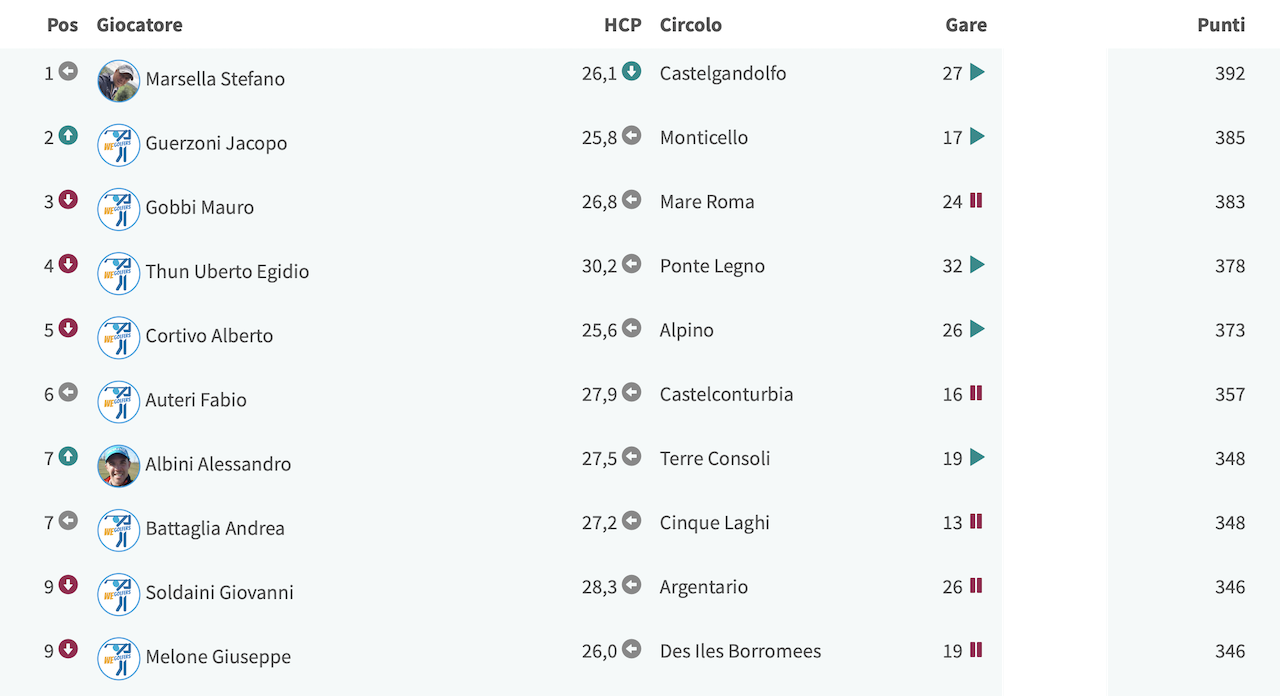Open Soldaini Giovanni's player profile
Image resolution: width=1280 pixels, height=696 pixels.
tap(220, 593)
